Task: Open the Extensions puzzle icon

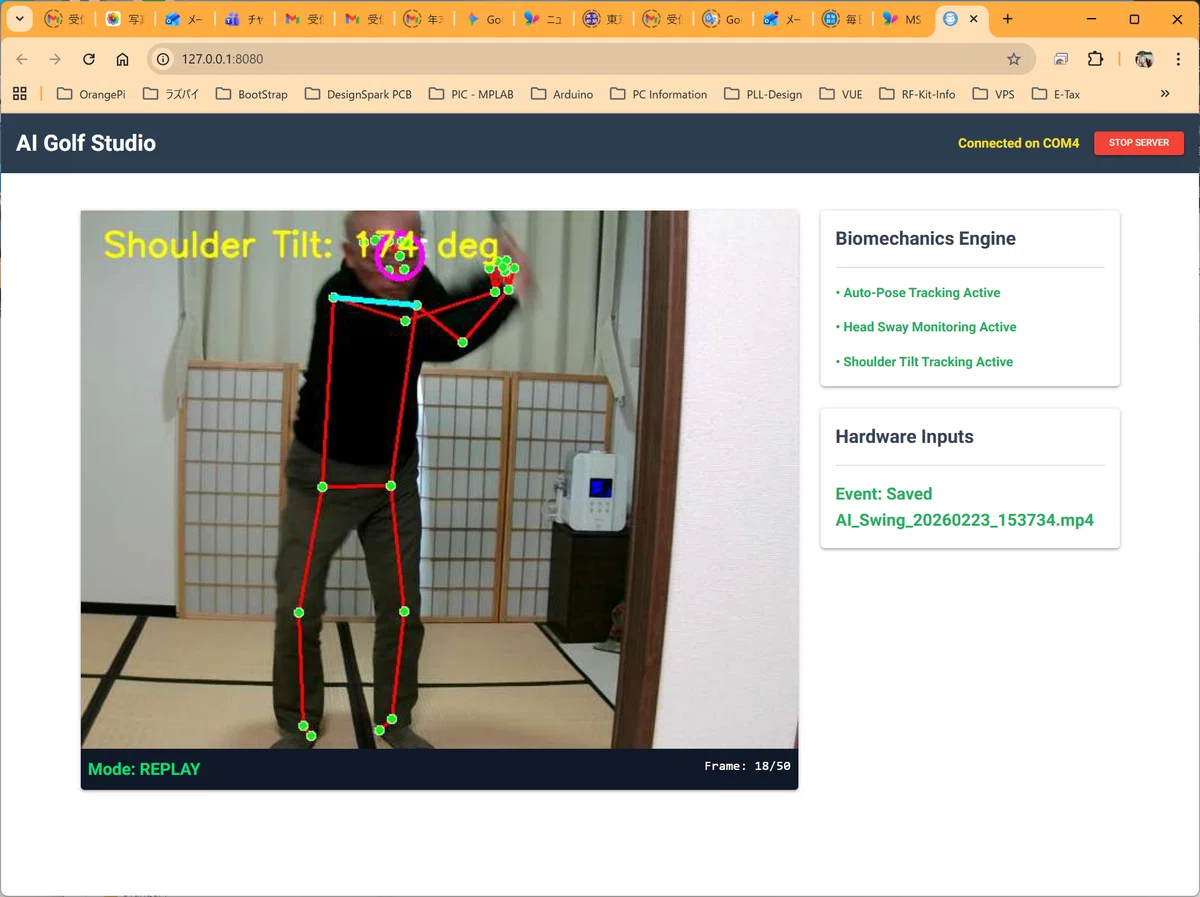Action: pos(1095,59)
